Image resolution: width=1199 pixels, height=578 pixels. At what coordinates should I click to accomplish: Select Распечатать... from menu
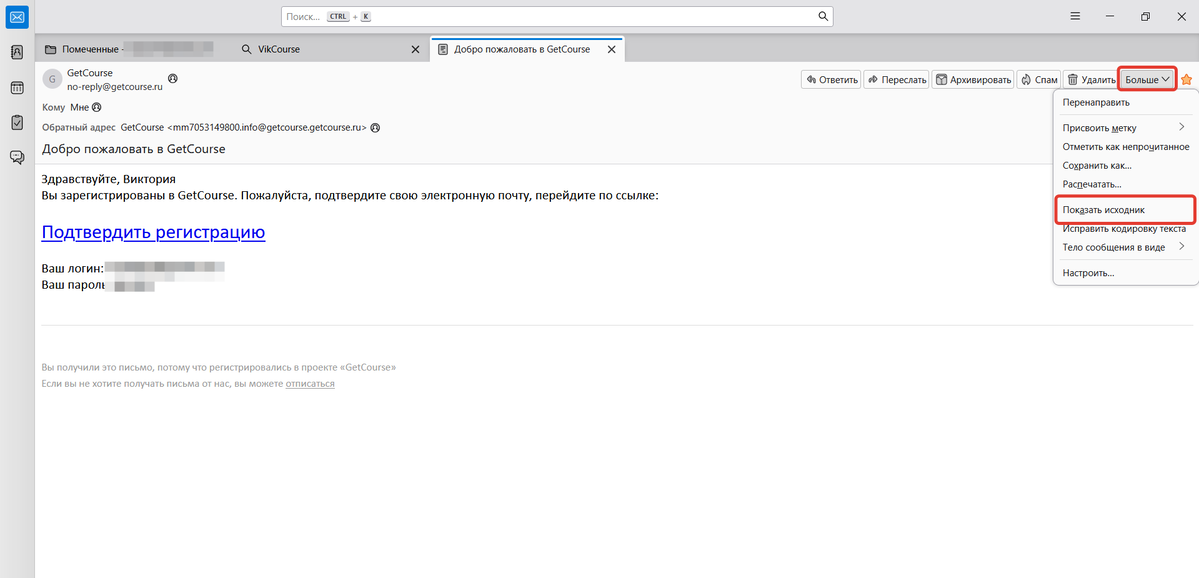coord(1126,184)
